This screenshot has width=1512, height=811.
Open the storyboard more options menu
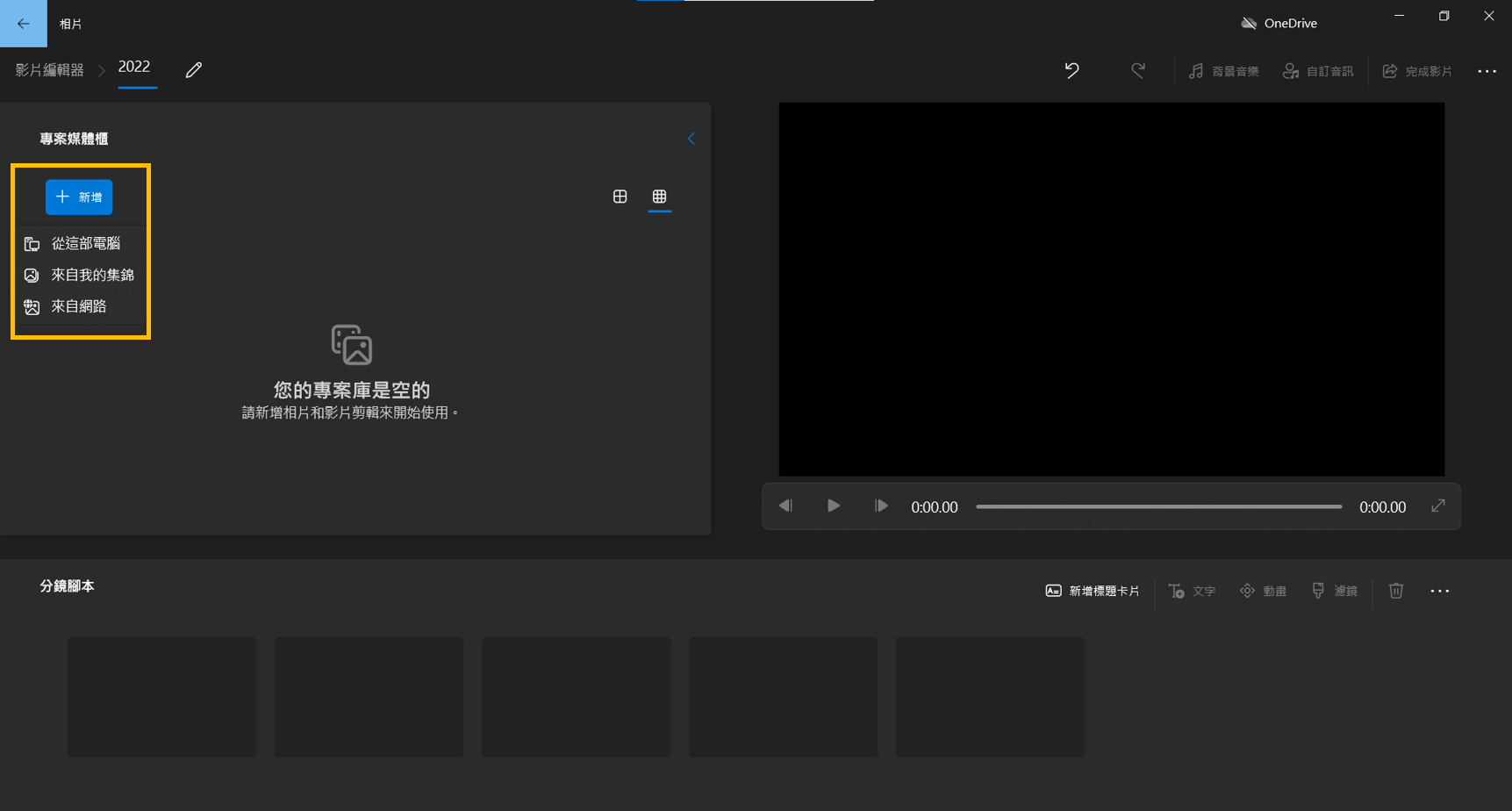[1440, 592]
